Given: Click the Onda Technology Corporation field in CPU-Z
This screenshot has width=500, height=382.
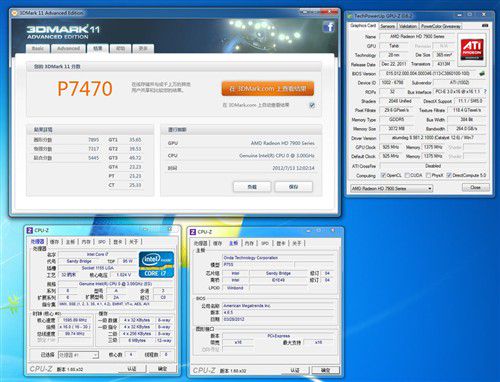Looking at the screenshot, I should 278,258.
